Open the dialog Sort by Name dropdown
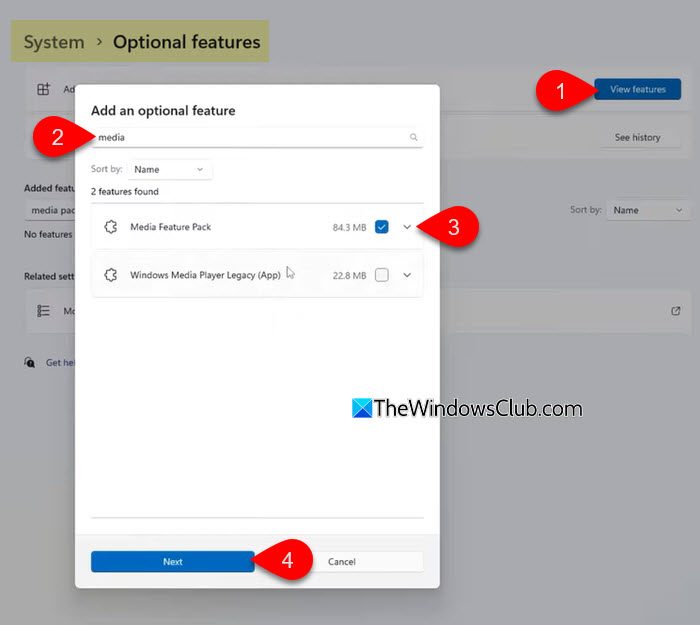The image size is (700, 625). point(170,170)
